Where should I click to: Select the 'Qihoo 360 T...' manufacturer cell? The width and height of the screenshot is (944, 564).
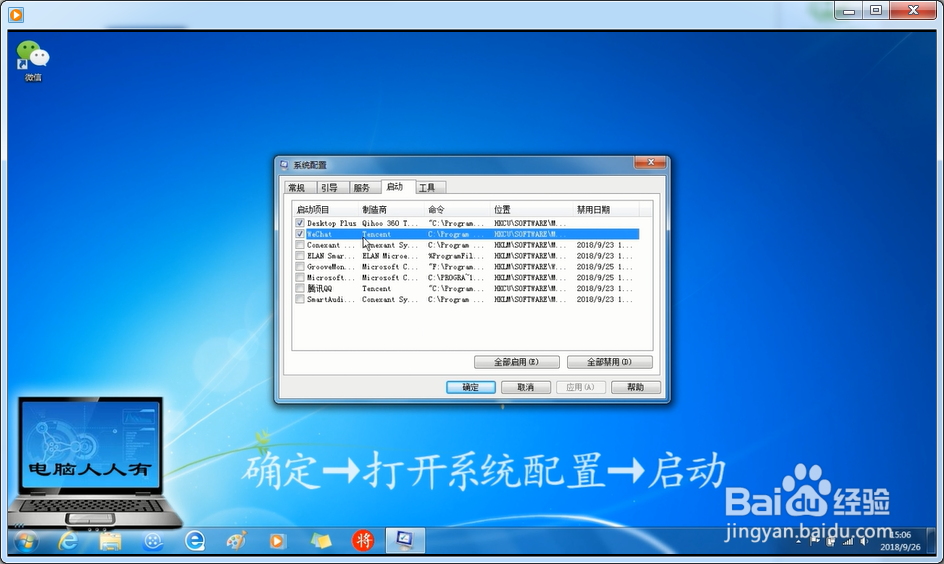click(390, 223)
